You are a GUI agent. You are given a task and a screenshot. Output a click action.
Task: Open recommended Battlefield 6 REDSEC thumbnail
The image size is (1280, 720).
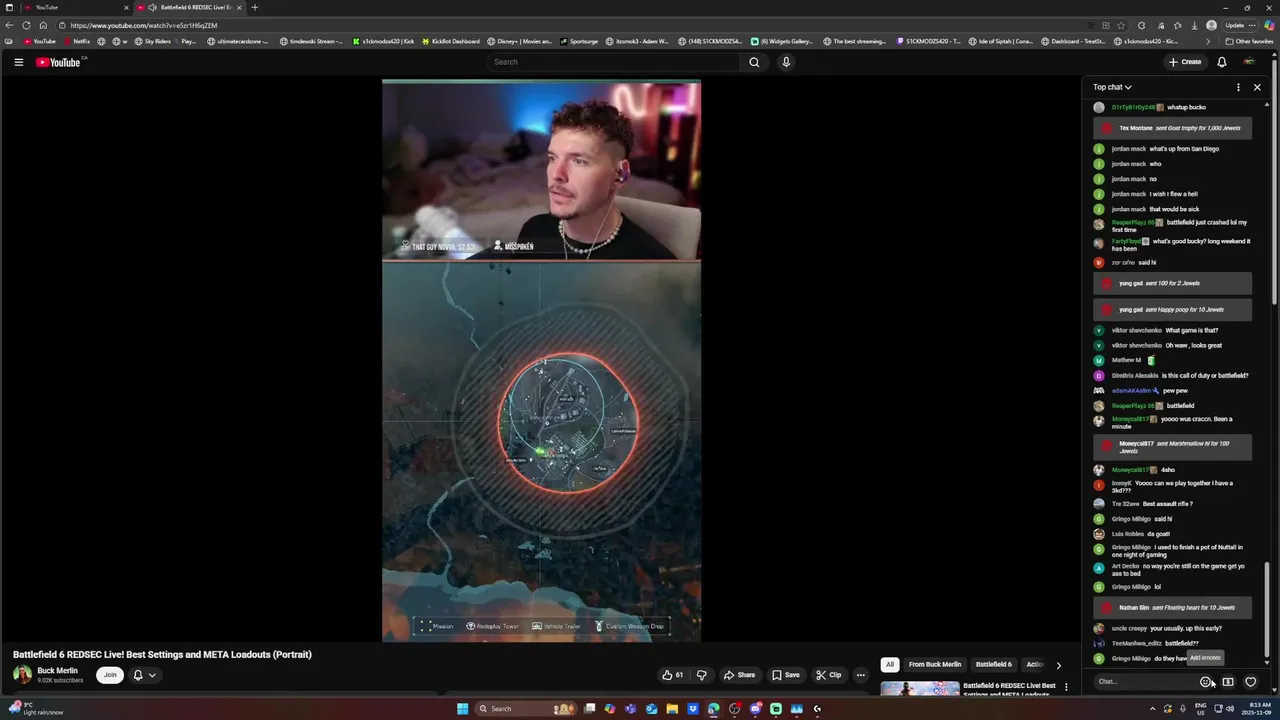click(920, 689)
